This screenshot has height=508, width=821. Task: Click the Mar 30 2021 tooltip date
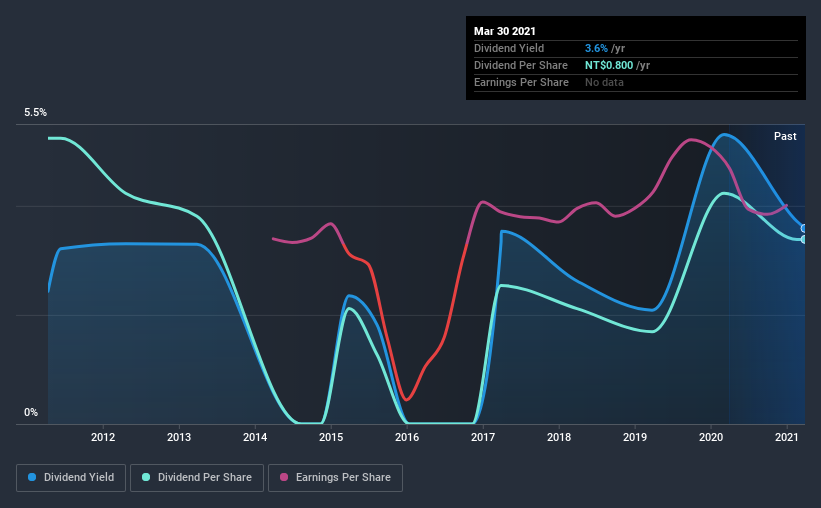(x=505, y=31)
